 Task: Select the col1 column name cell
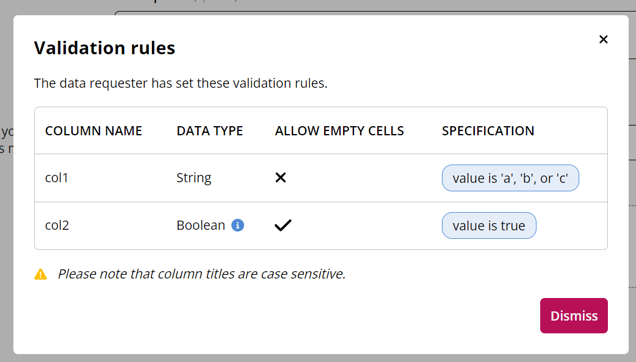[x=57, y=178]
